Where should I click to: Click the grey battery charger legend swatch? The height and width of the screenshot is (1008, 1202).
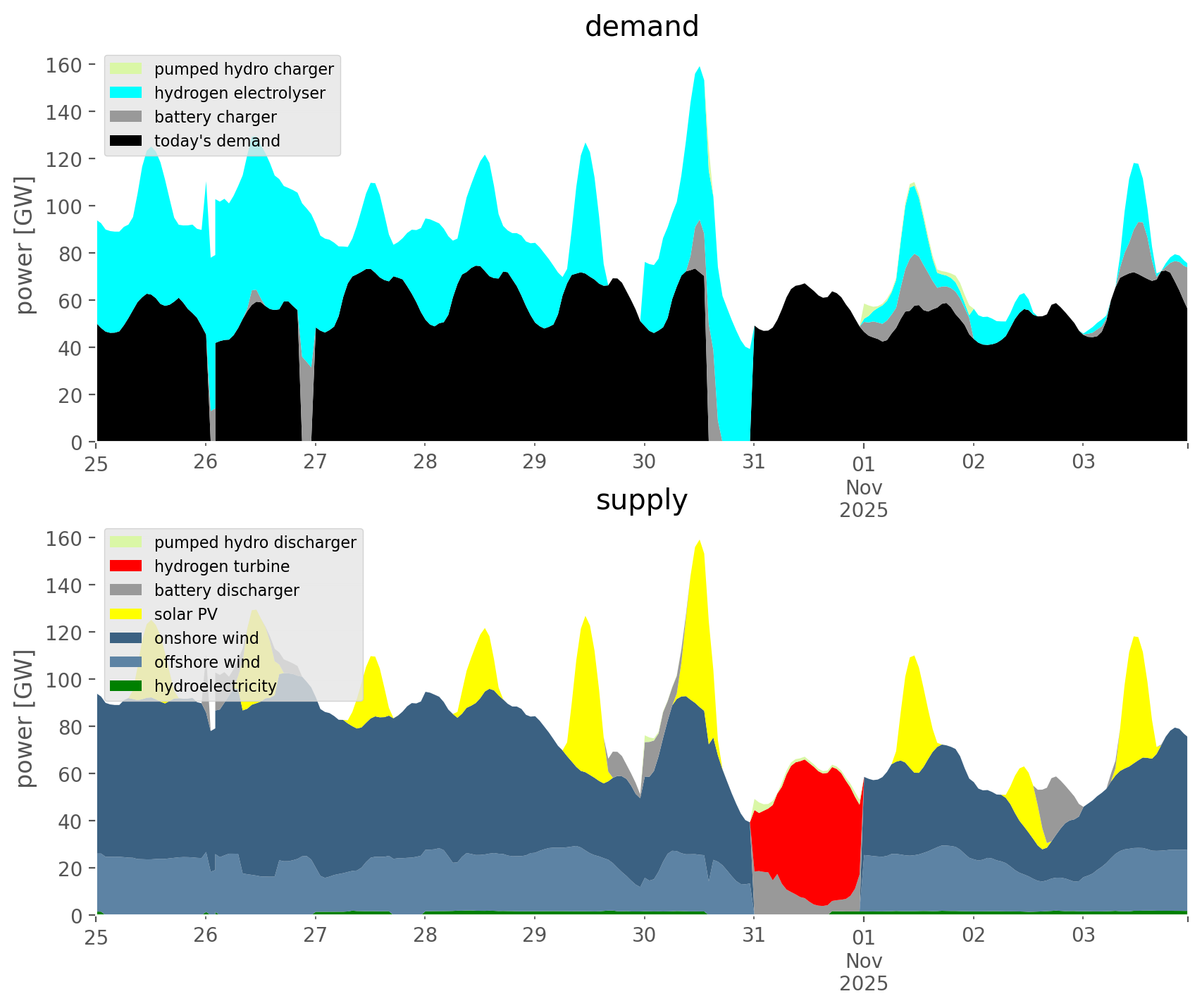(125, 117)
